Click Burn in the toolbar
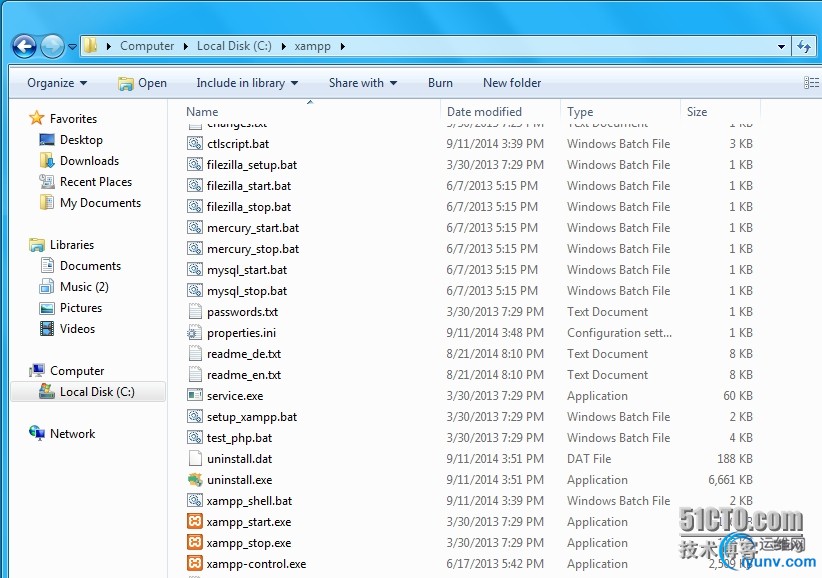This screenshot has height=578, width=822. click(440, 83)
